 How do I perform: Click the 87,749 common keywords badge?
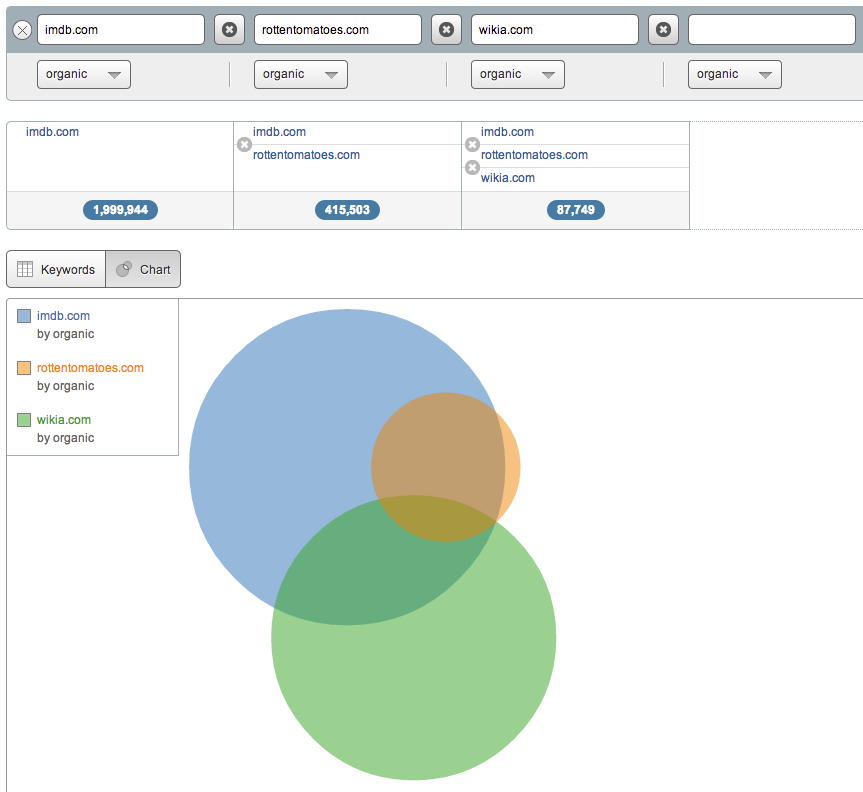[x=575, y=210]
